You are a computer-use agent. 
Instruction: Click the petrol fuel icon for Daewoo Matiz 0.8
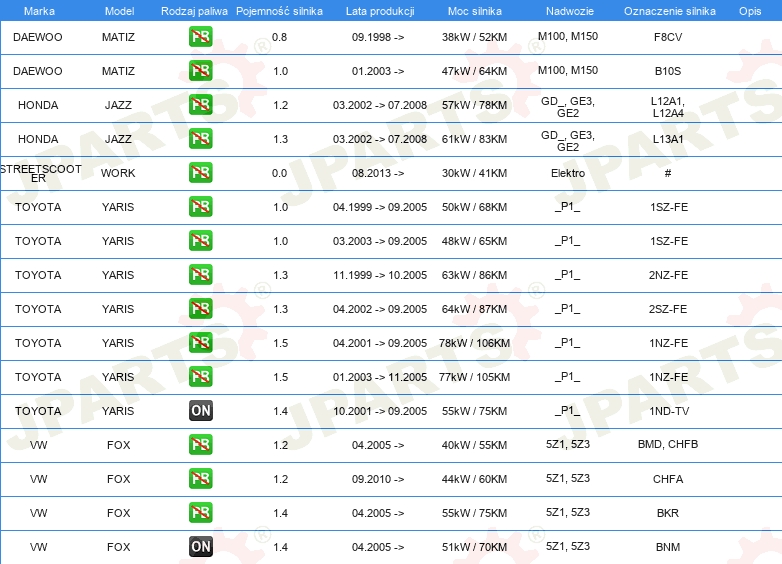coord(200,37)
